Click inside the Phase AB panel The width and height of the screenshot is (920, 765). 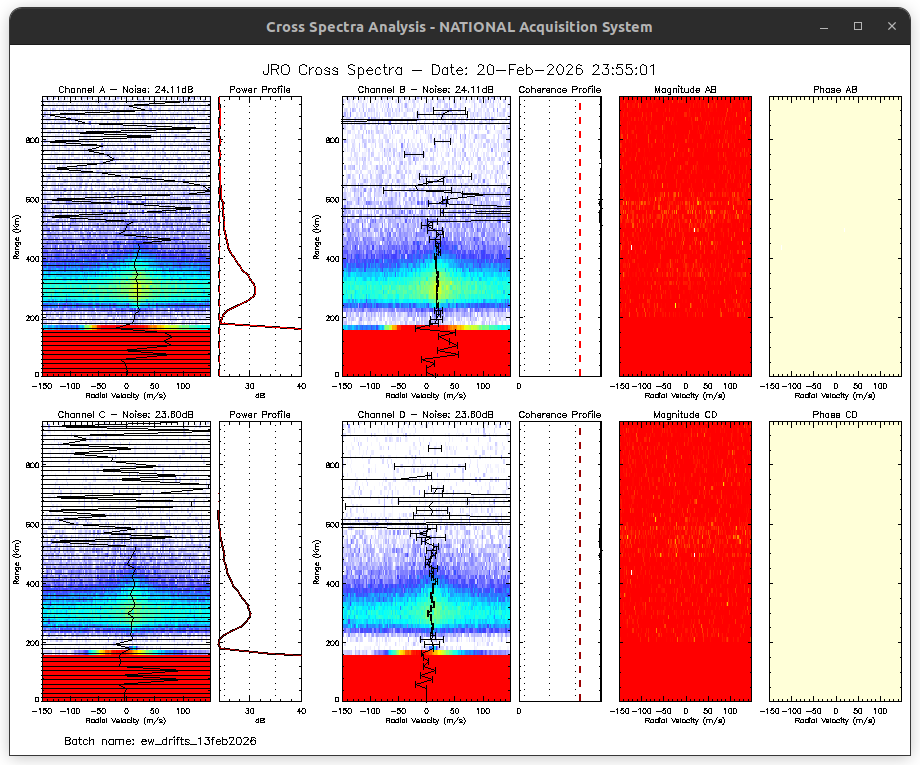pos(834,236)
